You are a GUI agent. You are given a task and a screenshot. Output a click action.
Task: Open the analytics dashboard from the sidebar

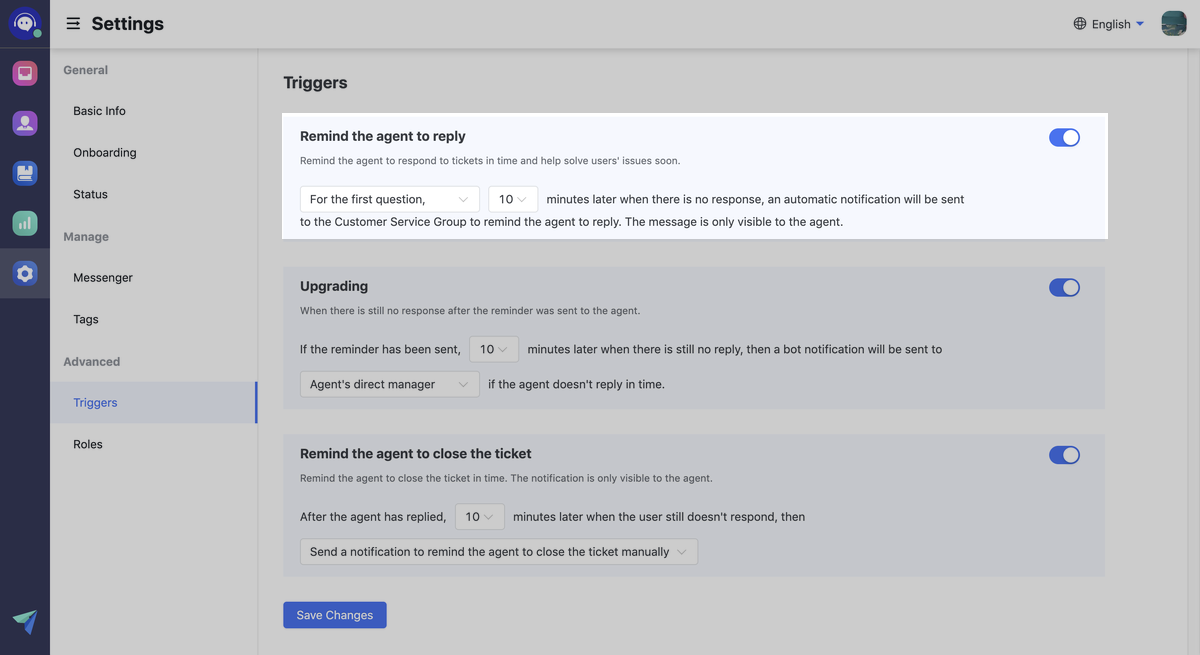22,222
